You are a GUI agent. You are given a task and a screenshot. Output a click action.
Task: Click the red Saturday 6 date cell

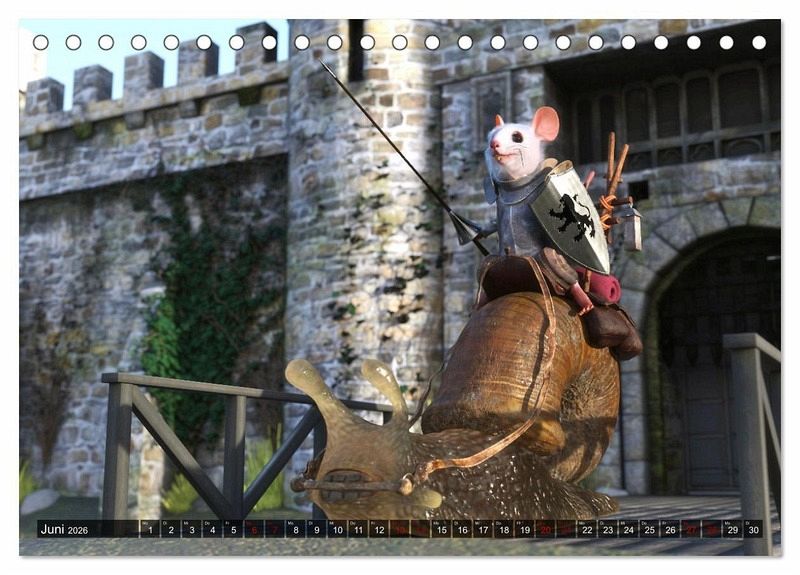[x=253, y=529]
